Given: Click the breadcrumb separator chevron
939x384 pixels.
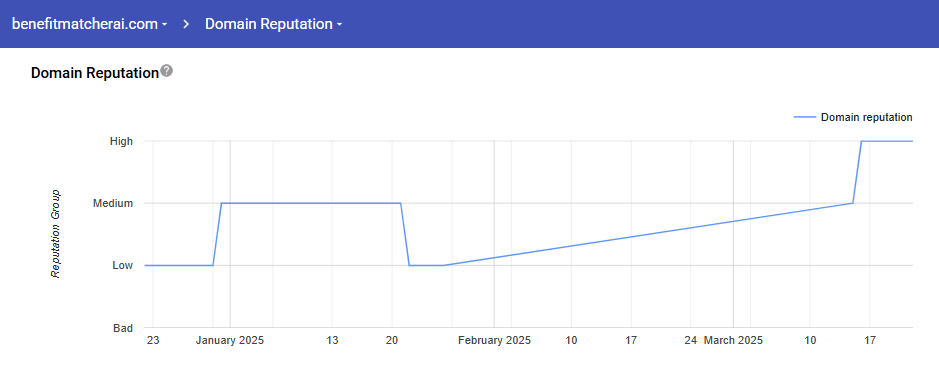Looking at the screenshot, I should [x=186, y=24].
